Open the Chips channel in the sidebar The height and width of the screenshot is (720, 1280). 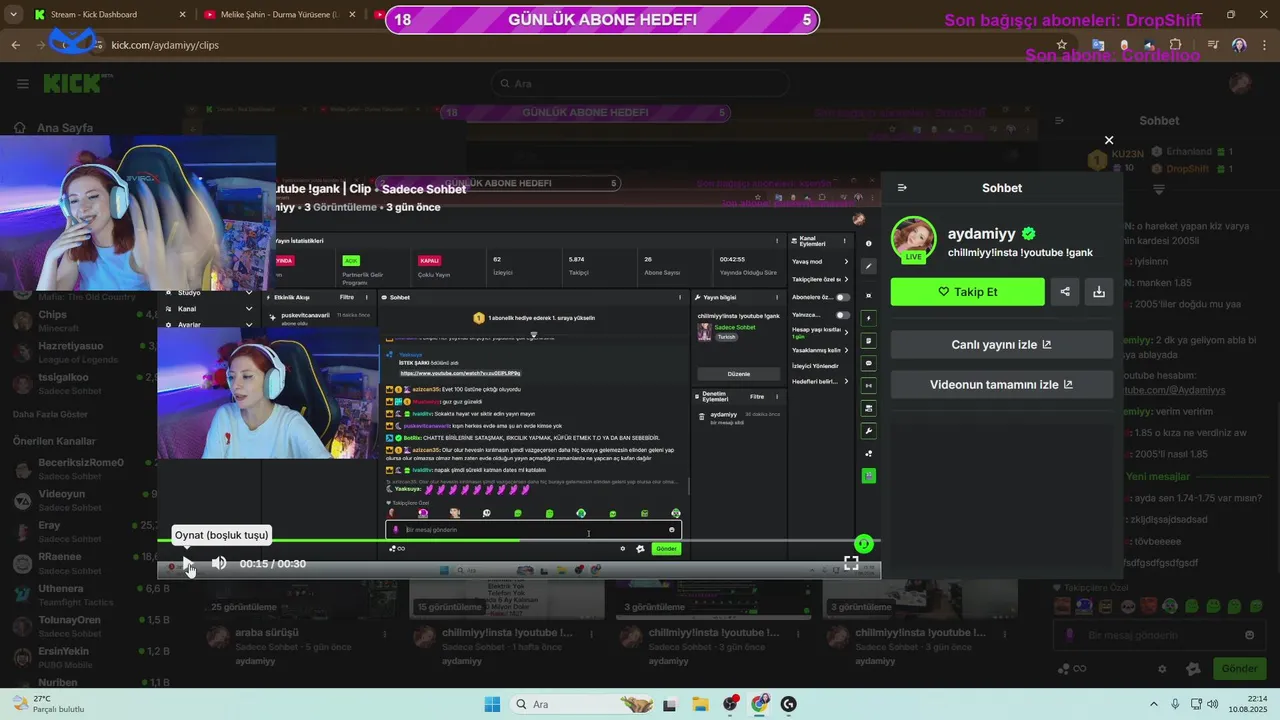83,320
